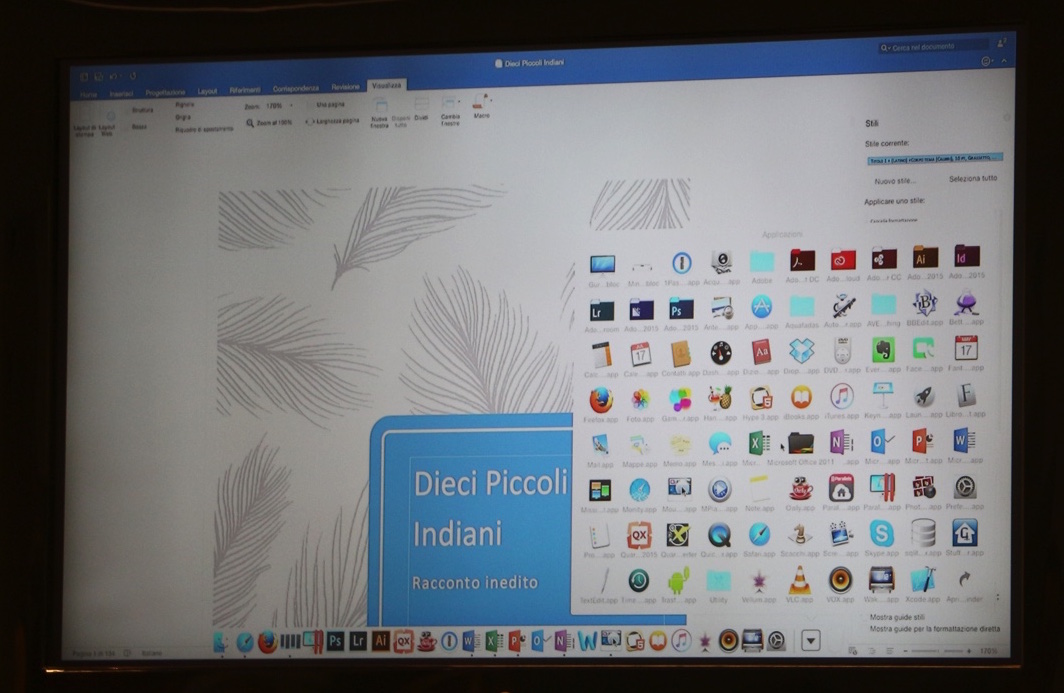Click QuarkXPress icon in the Dock
Image resolution: width=1064 pixels, height=693 pixels.
coord(404,641)
